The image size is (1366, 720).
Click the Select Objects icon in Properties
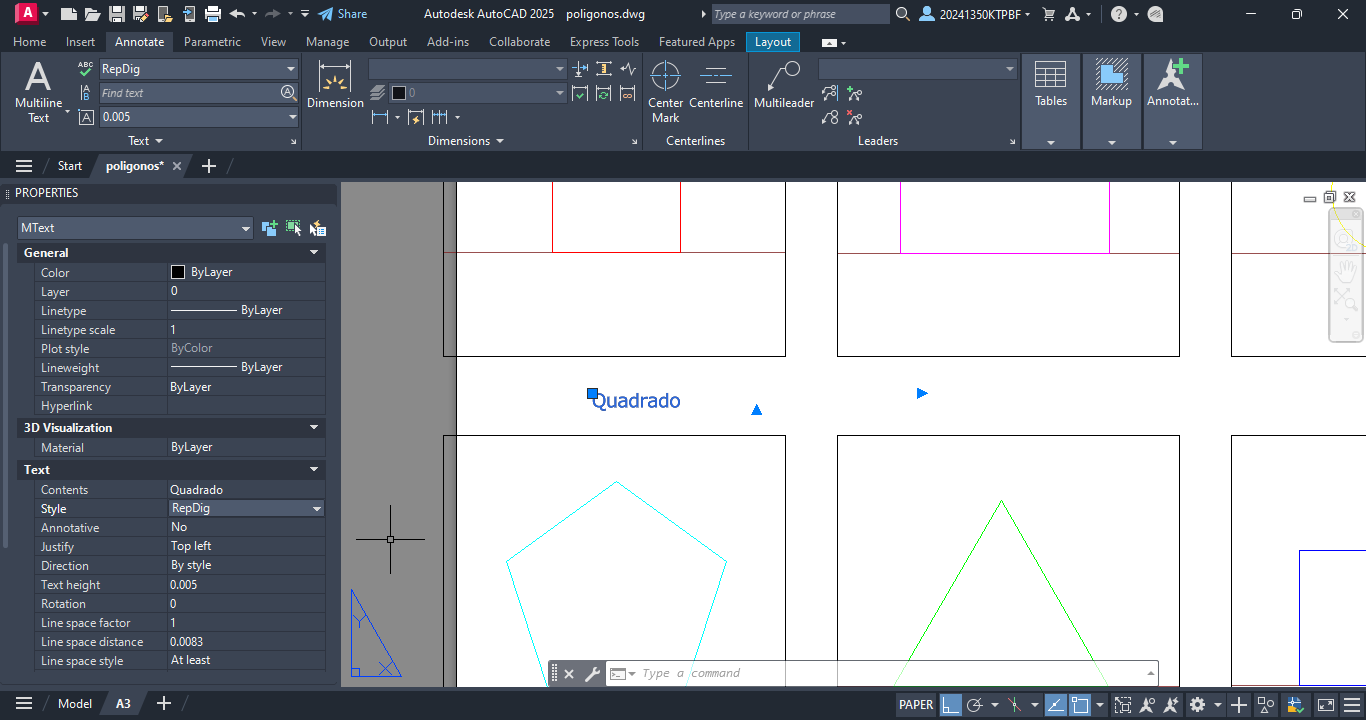point(293,228)
